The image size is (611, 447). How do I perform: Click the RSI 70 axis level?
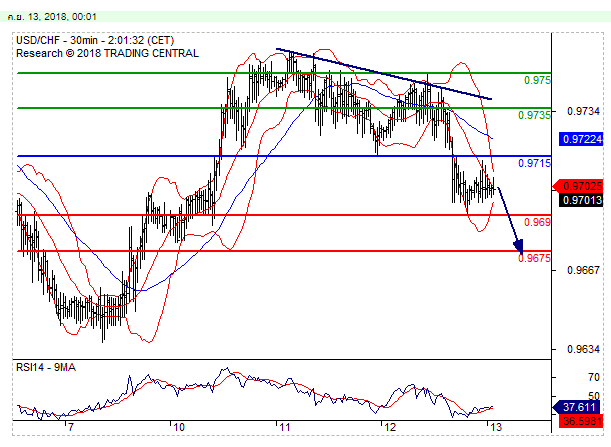tap(593, 377)
